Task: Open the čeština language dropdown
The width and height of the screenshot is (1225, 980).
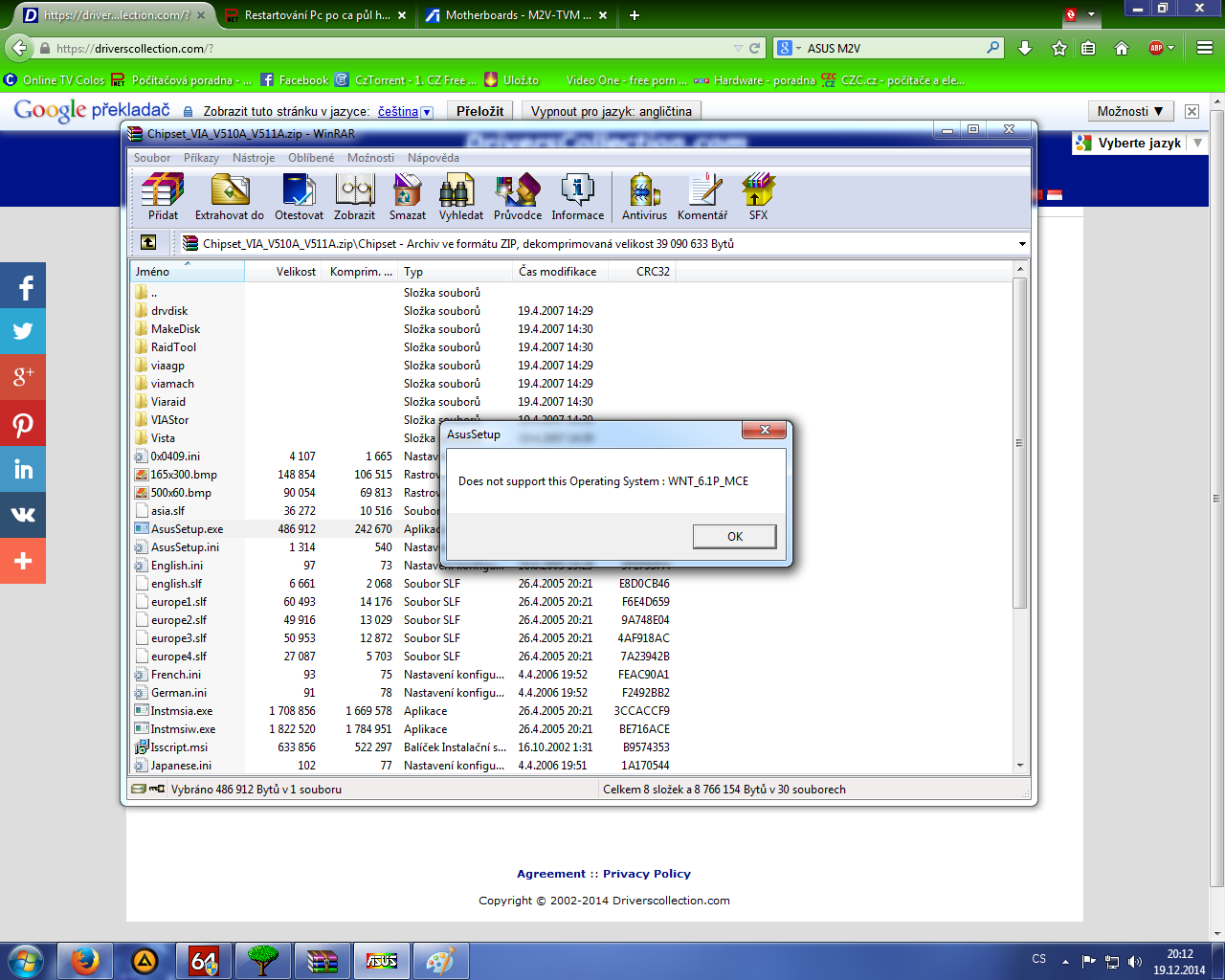Action: tap(406, 112)
